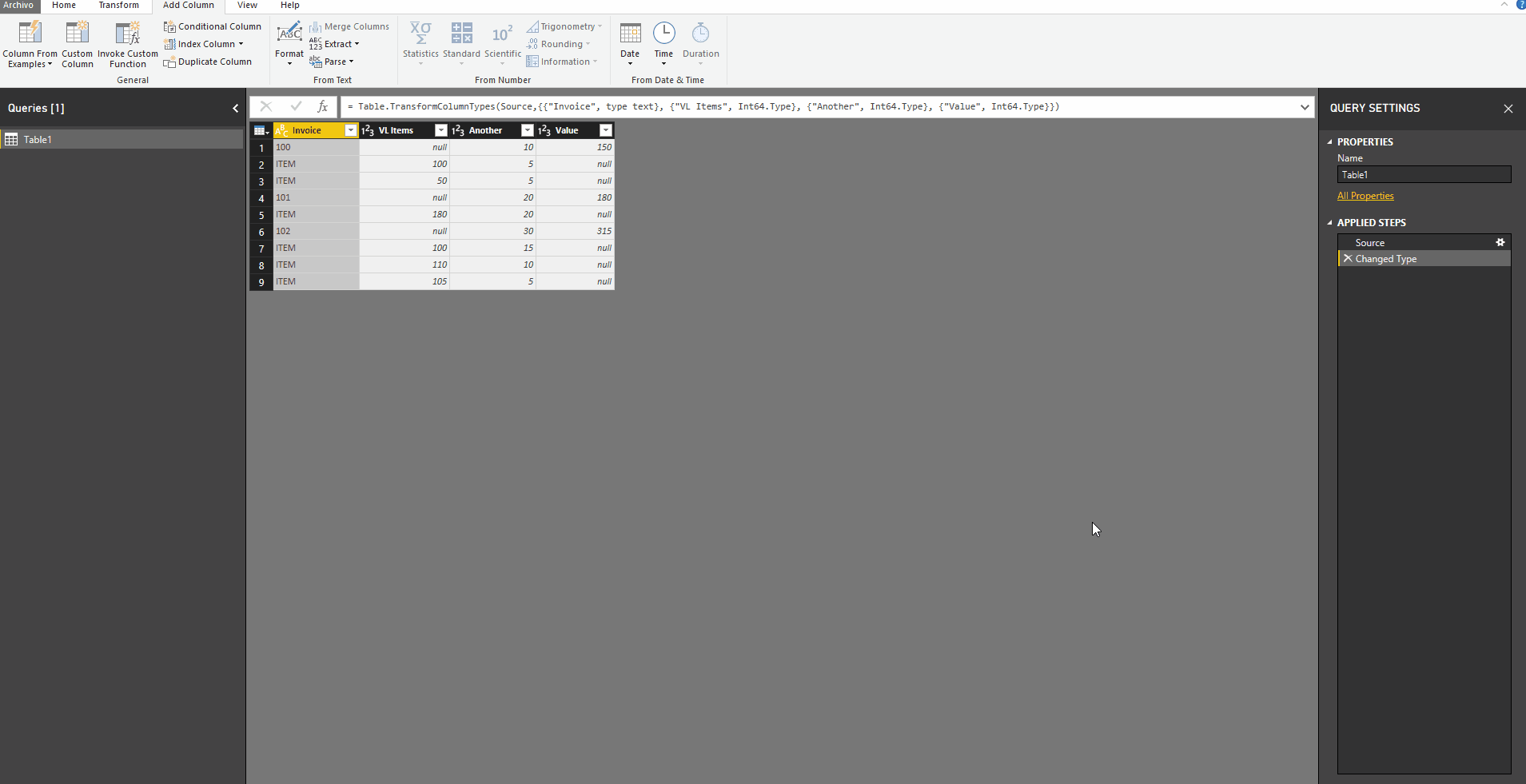Collapse the PROPERTIES section
Image resolution: width=1526 pixels, height=784 pixels.
point(1330,142)
